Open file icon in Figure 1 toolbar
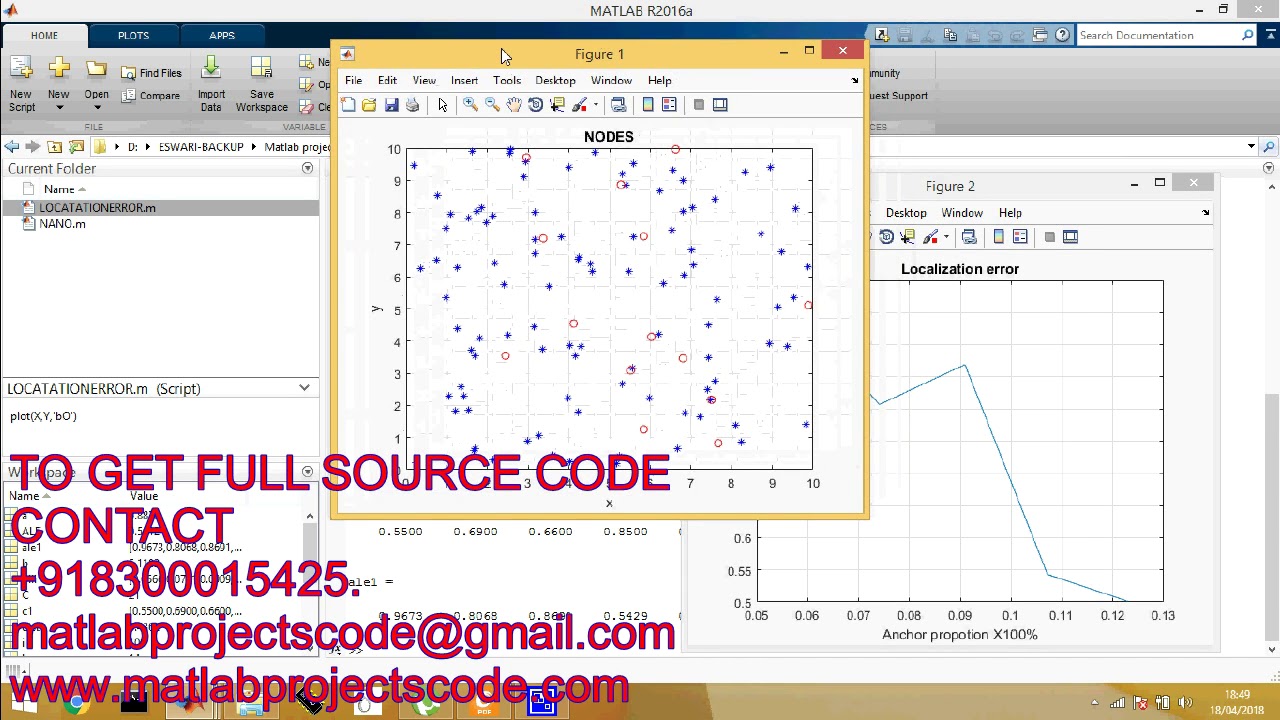The image size is (1280, 720). [x=369, y=105]
